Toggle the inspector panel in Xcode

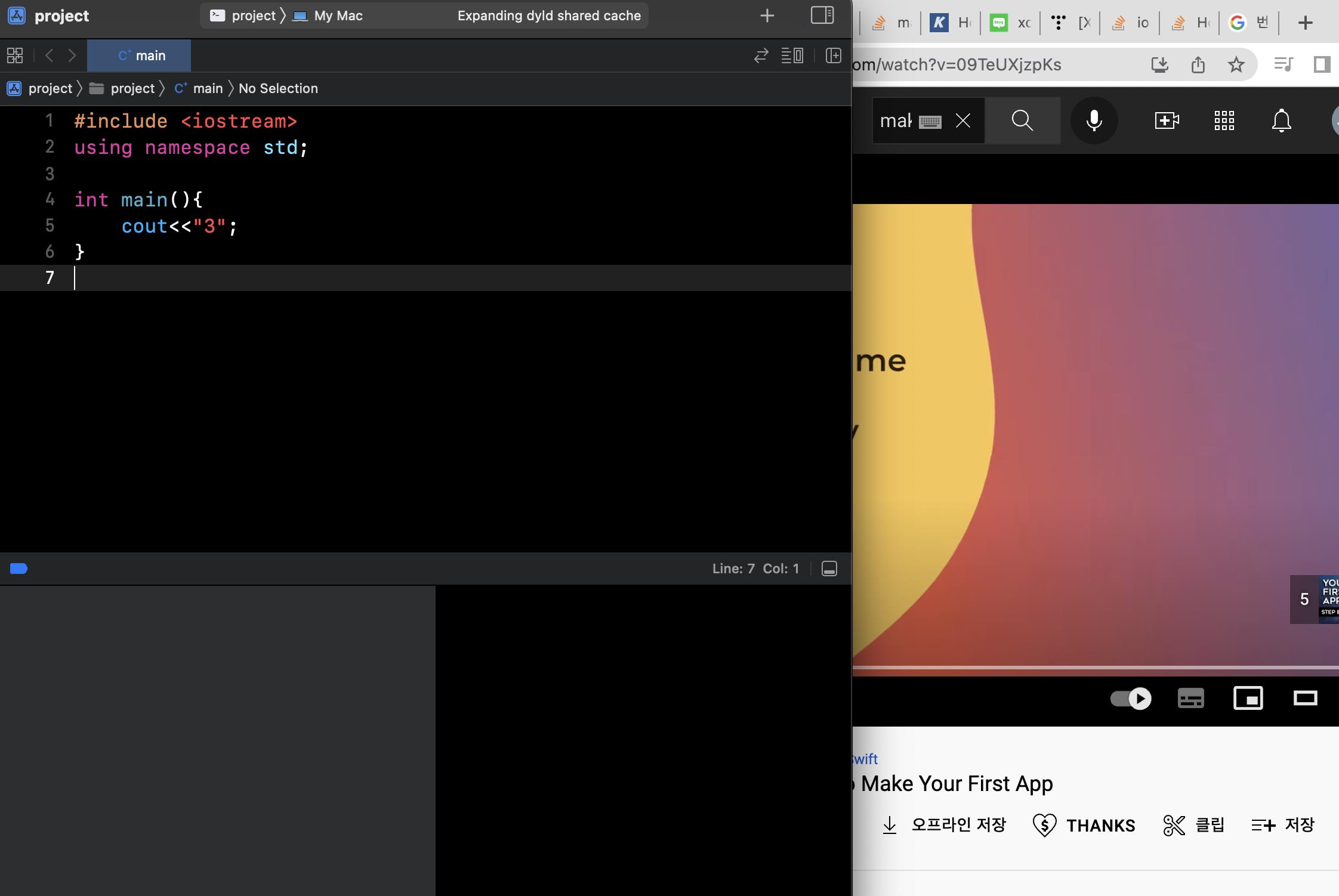point(822,16)
